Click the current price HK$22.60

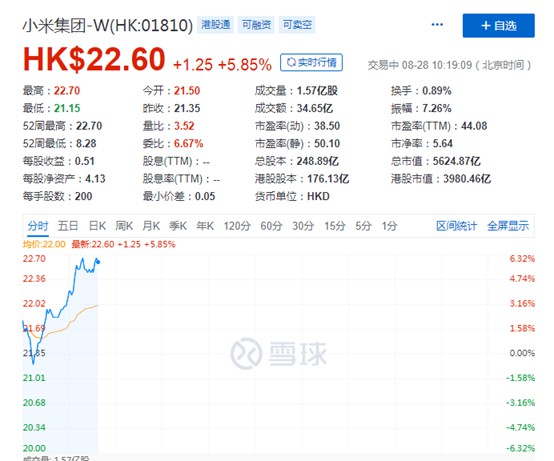(x=94, y=59)
